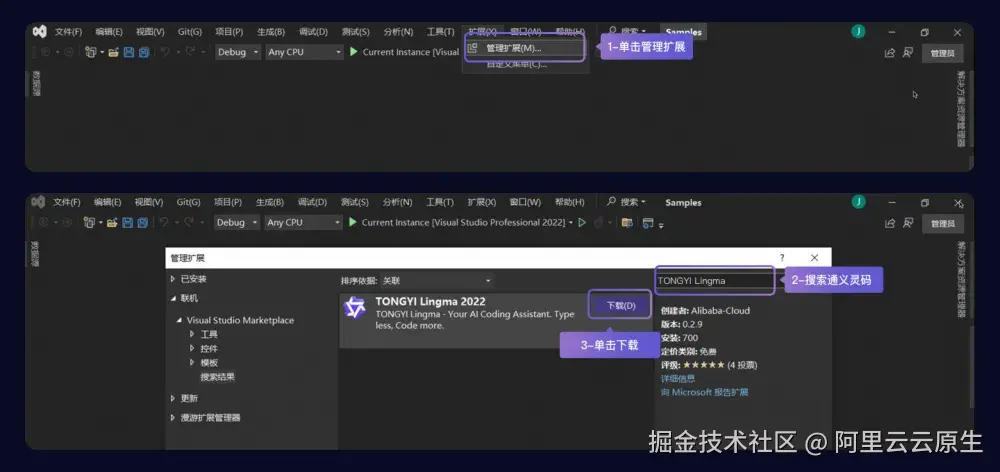Viewport: 1000px width, 472px height.
Task: Click account avatar J in upper window
Action: [x=858, y=32]
